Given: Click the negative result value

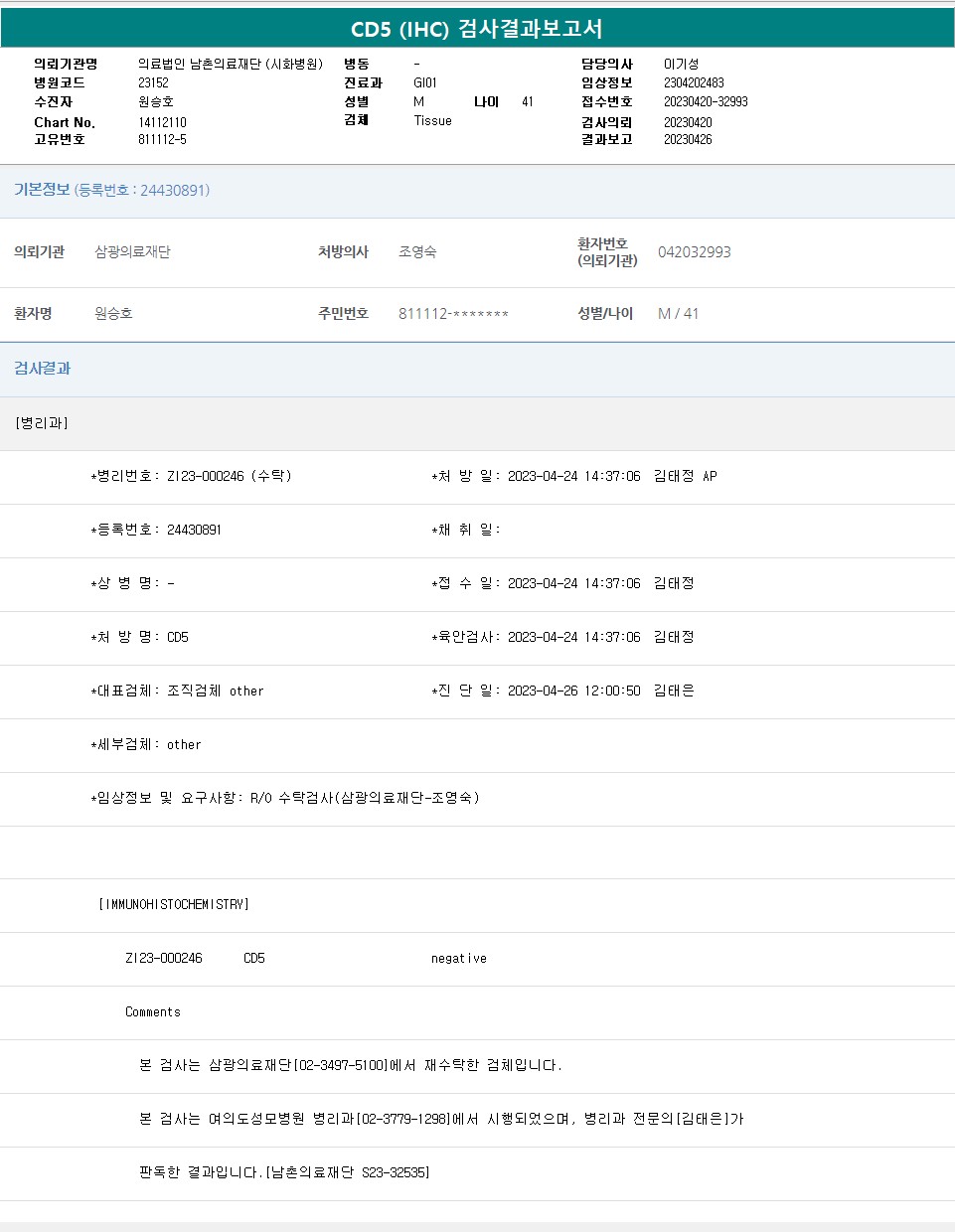Looking at the screenshot, I should (458, 959).
